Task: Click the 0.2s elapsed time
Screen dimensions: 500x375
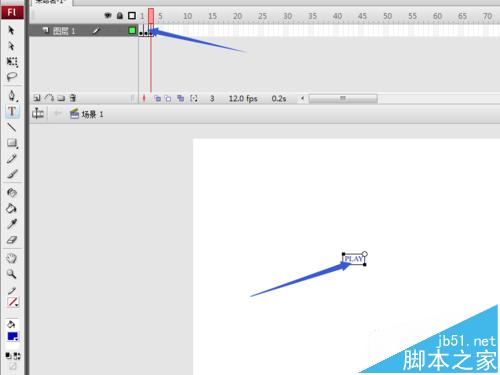Action: [279, 99]
